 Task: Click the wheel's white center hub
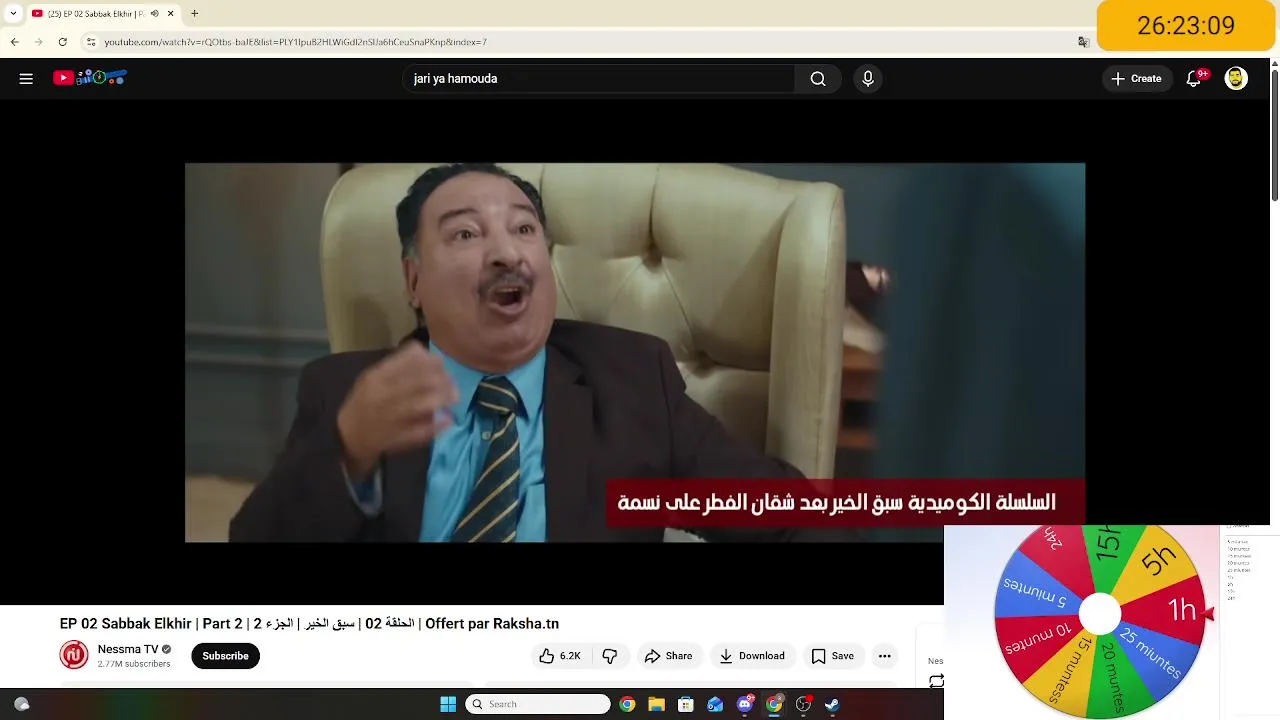(x=1100, y=614)
